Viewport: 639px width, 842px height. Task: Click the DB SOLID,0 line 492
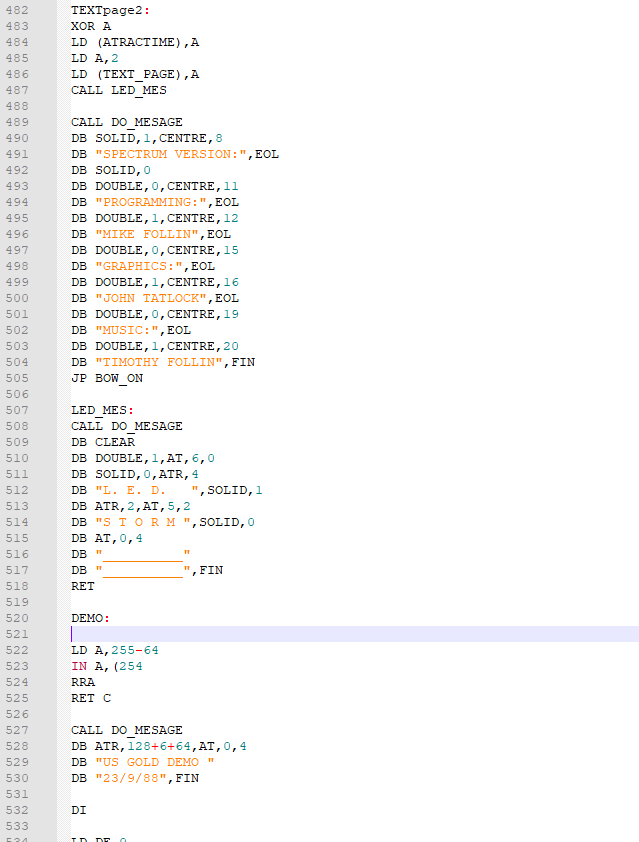(111, 170)
